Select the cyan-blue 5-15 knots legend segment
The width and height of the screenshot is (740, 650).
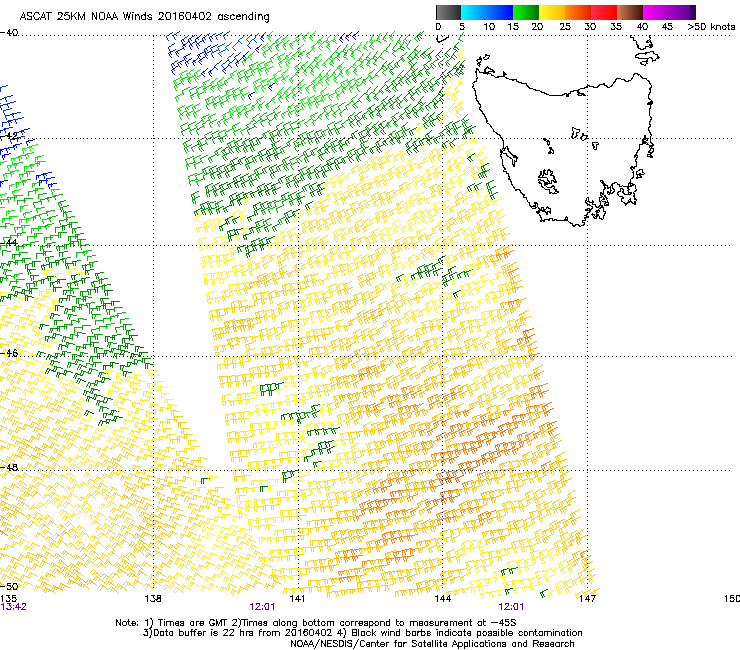click(487, 12)
